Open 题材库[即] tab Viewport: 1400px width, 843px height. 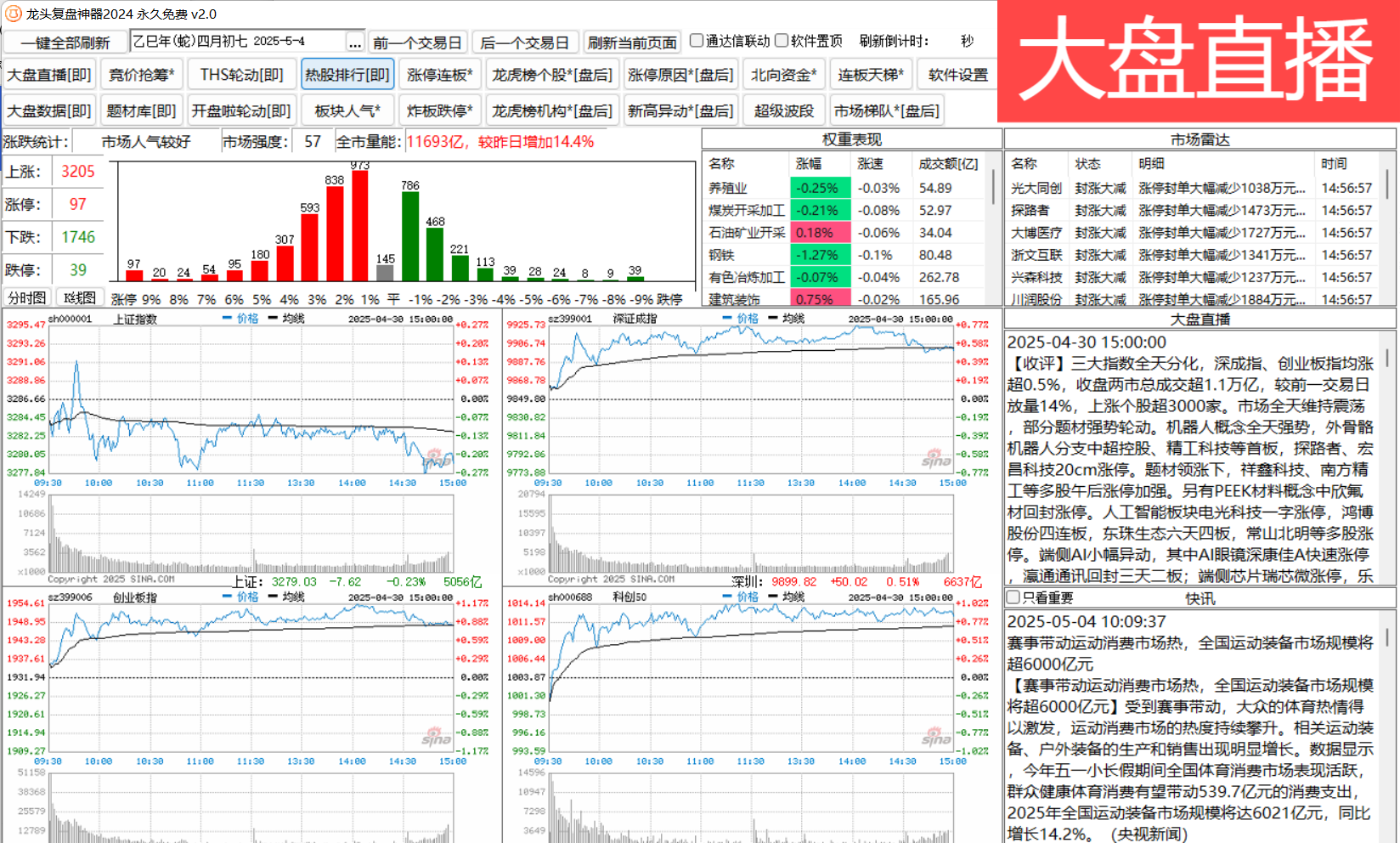[x=141, y=111]
